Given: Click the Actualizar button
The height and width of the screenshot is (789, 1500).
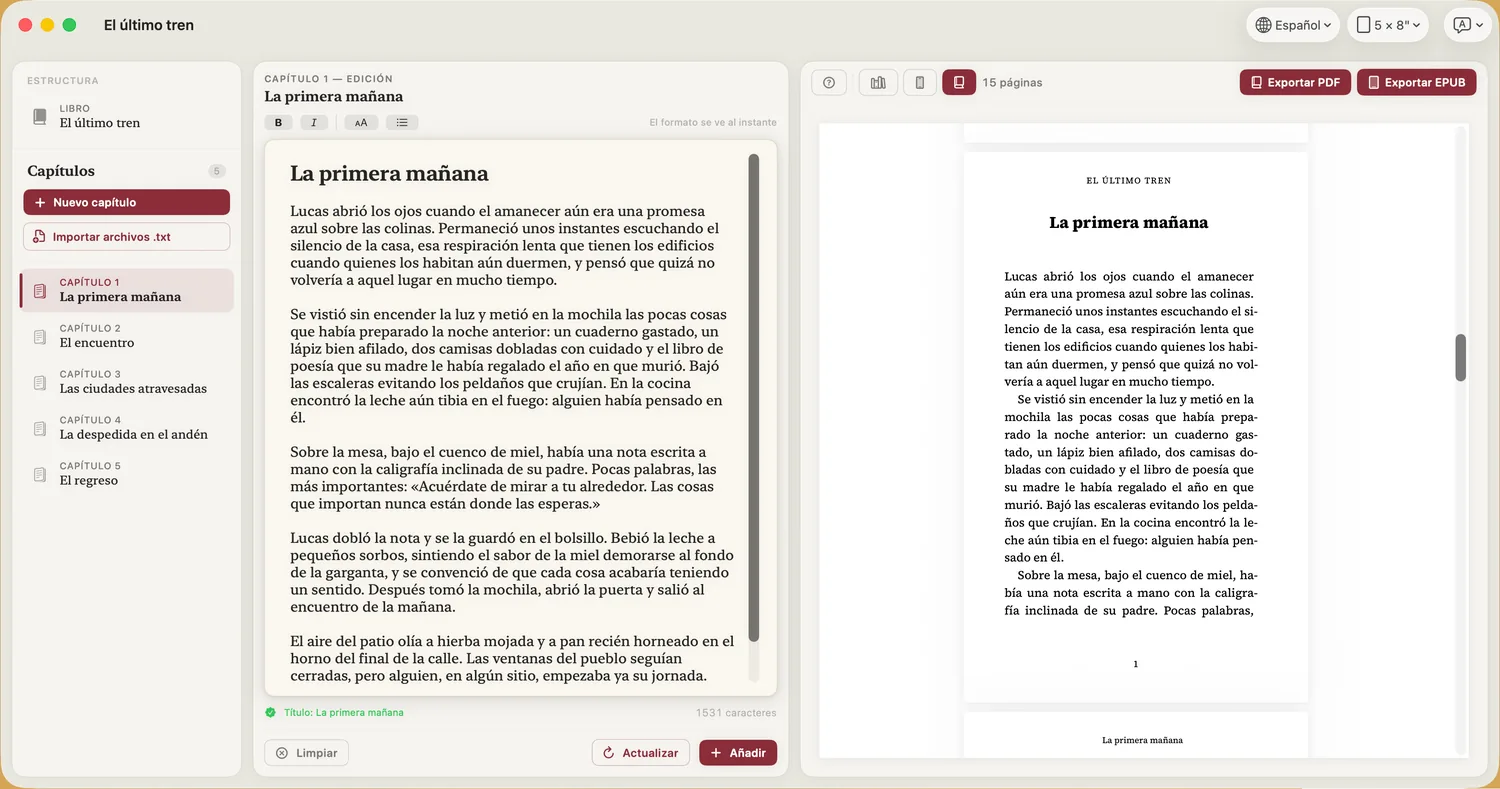Looking at the screenshot, I should 641,753.
